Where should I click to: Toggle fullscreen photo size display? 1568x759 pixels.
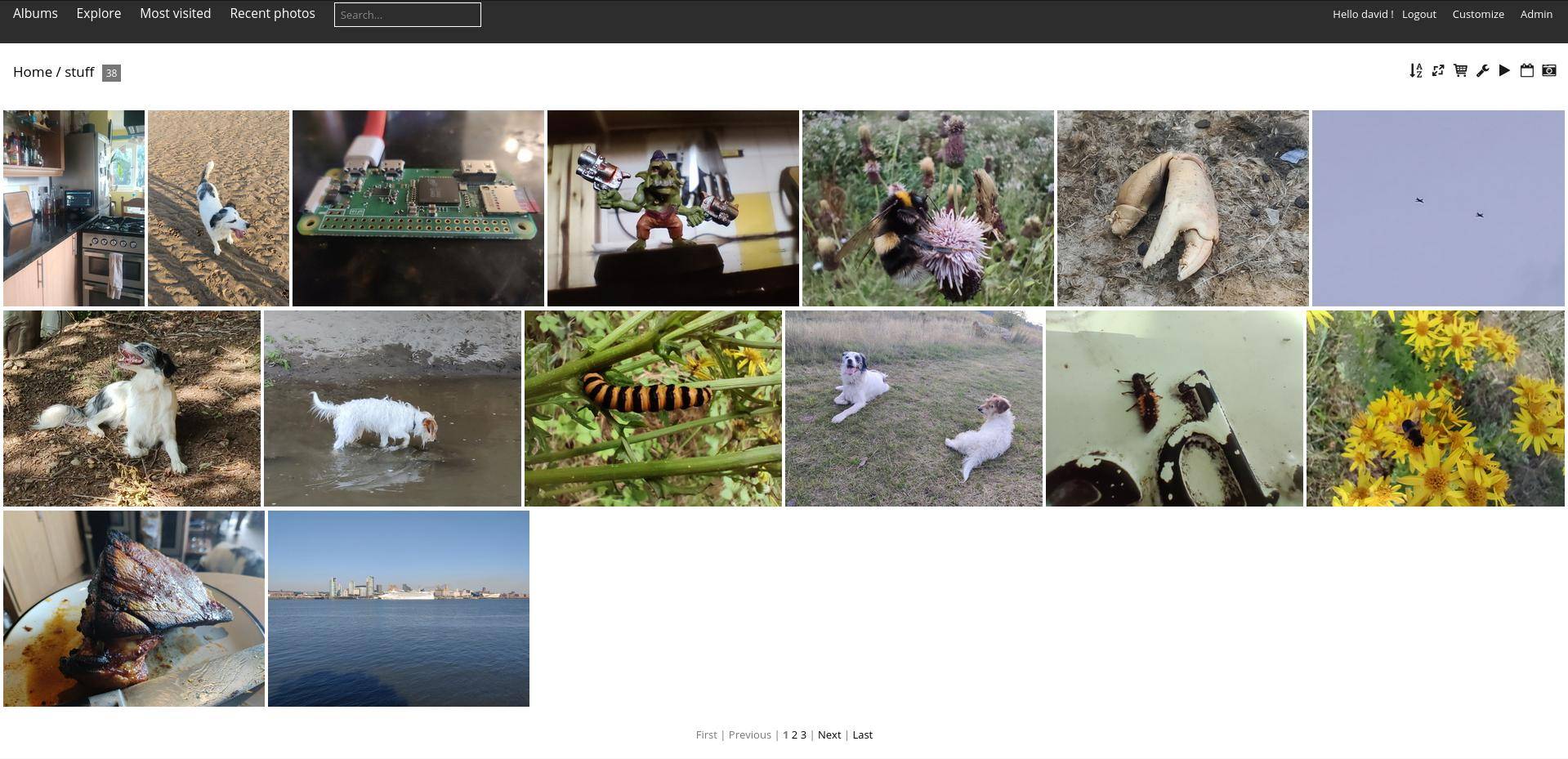[1438, 71]
